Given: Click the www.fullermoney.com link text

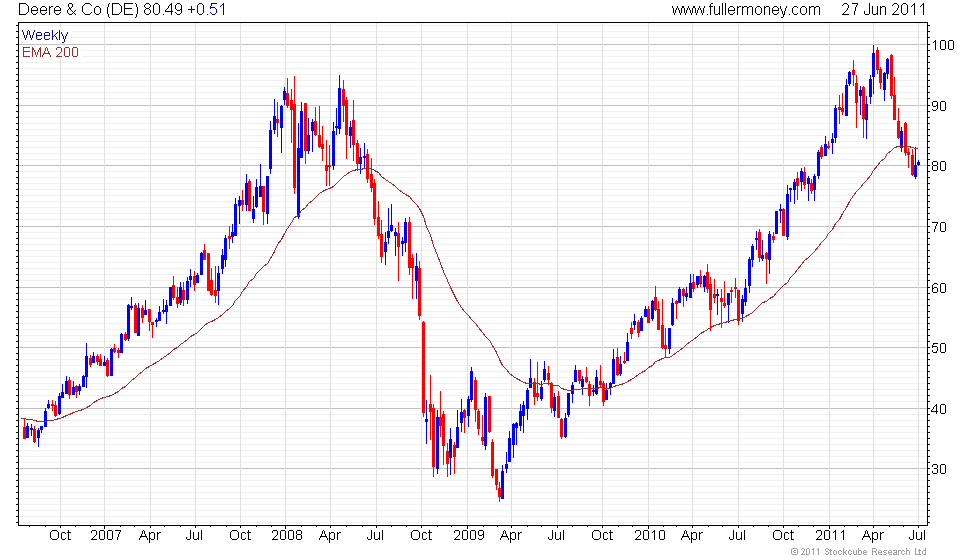Looking at the screenshot, I should click(x=746, y=9).
